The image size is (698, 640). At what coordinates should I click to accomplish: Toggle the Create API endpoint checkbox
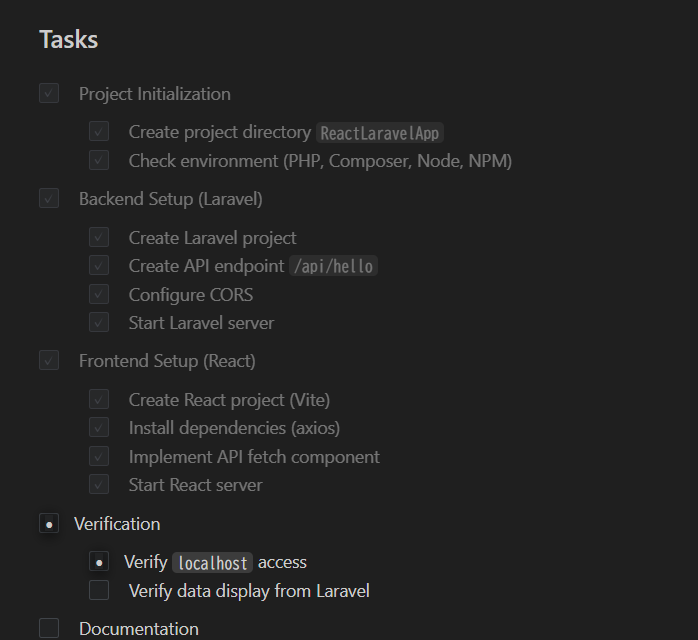click(99, 266)
